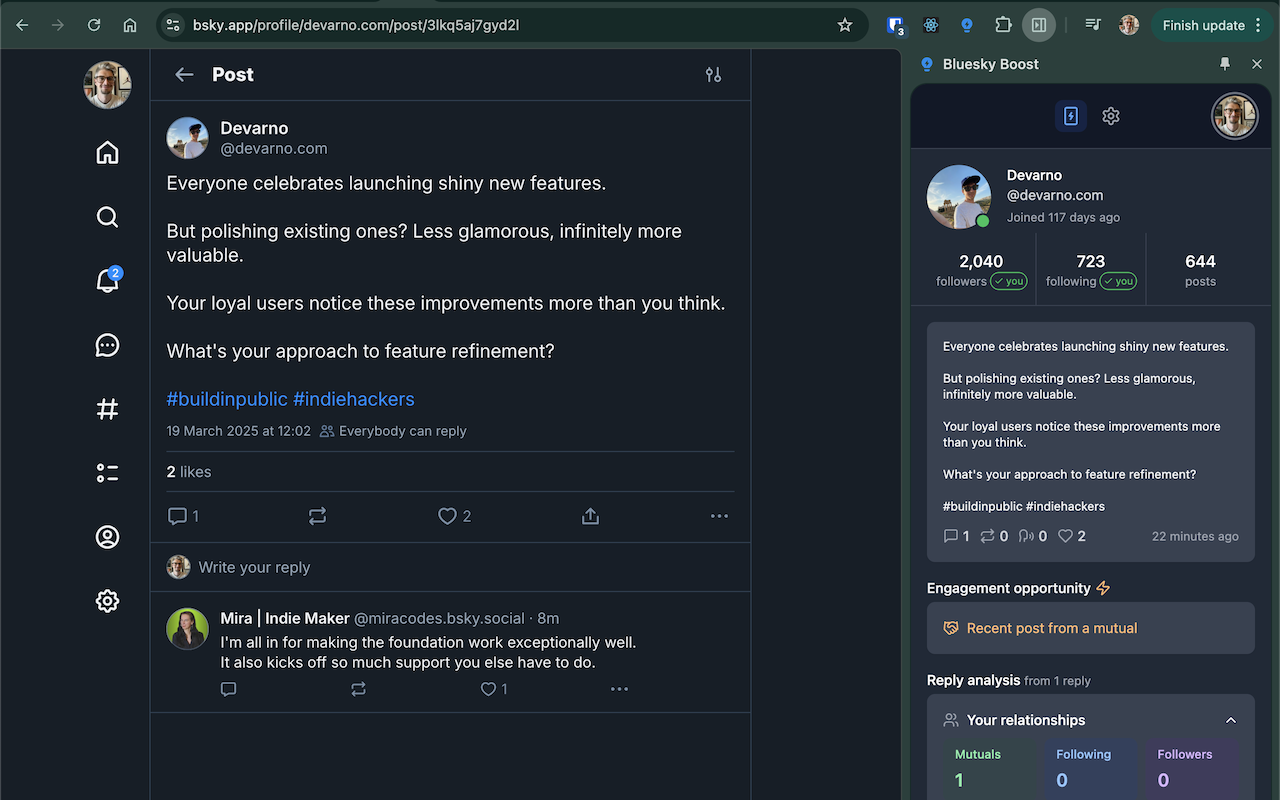
Task: Click the account avatar in Bluesky Boost
Action: pyautogui.click(x=1235, y=116)
